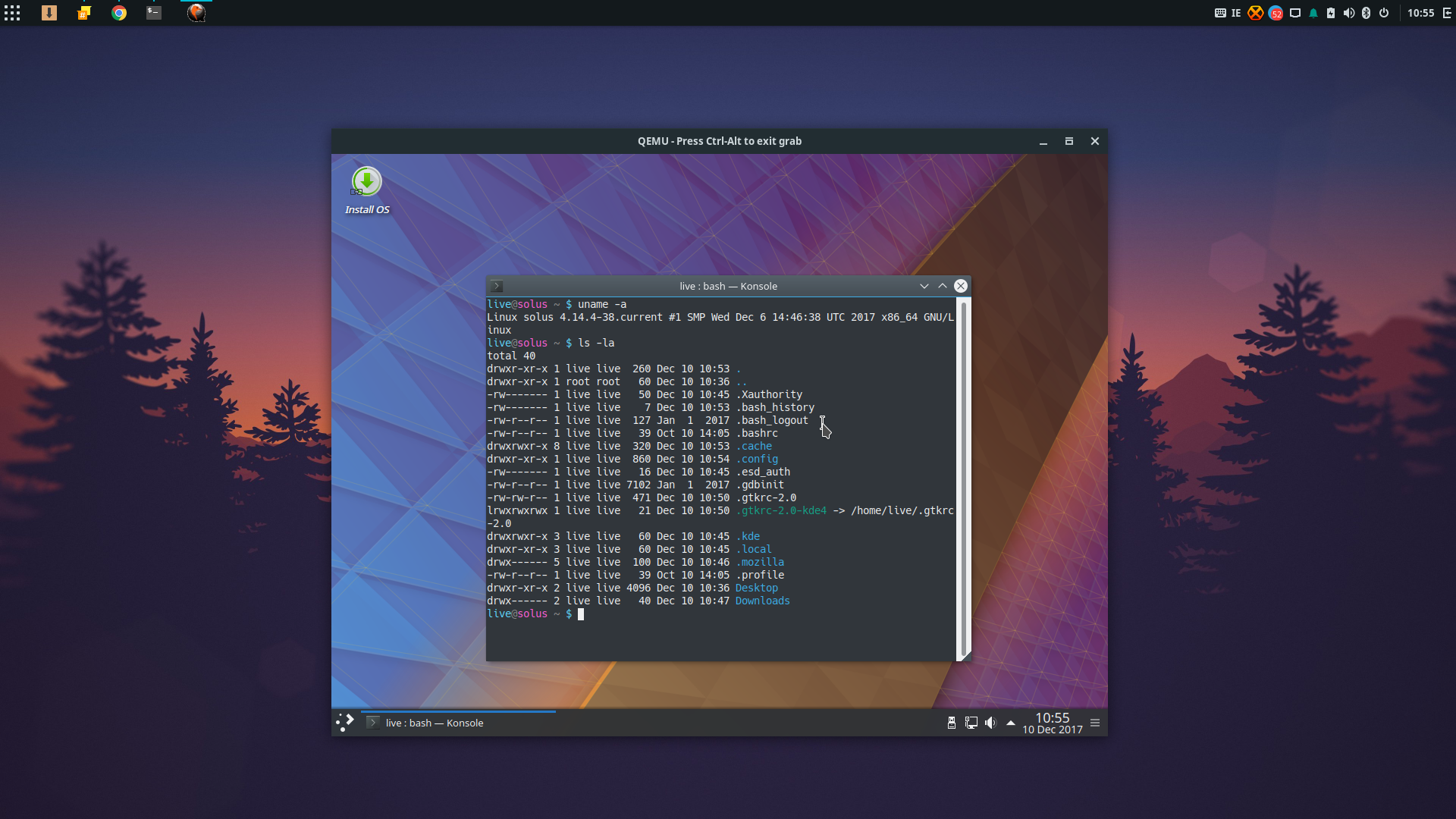The width and height of the screenshot is (1456, 819).
Task: Click the '.Xauthority' file name in the listing
Action: [769, 394]
